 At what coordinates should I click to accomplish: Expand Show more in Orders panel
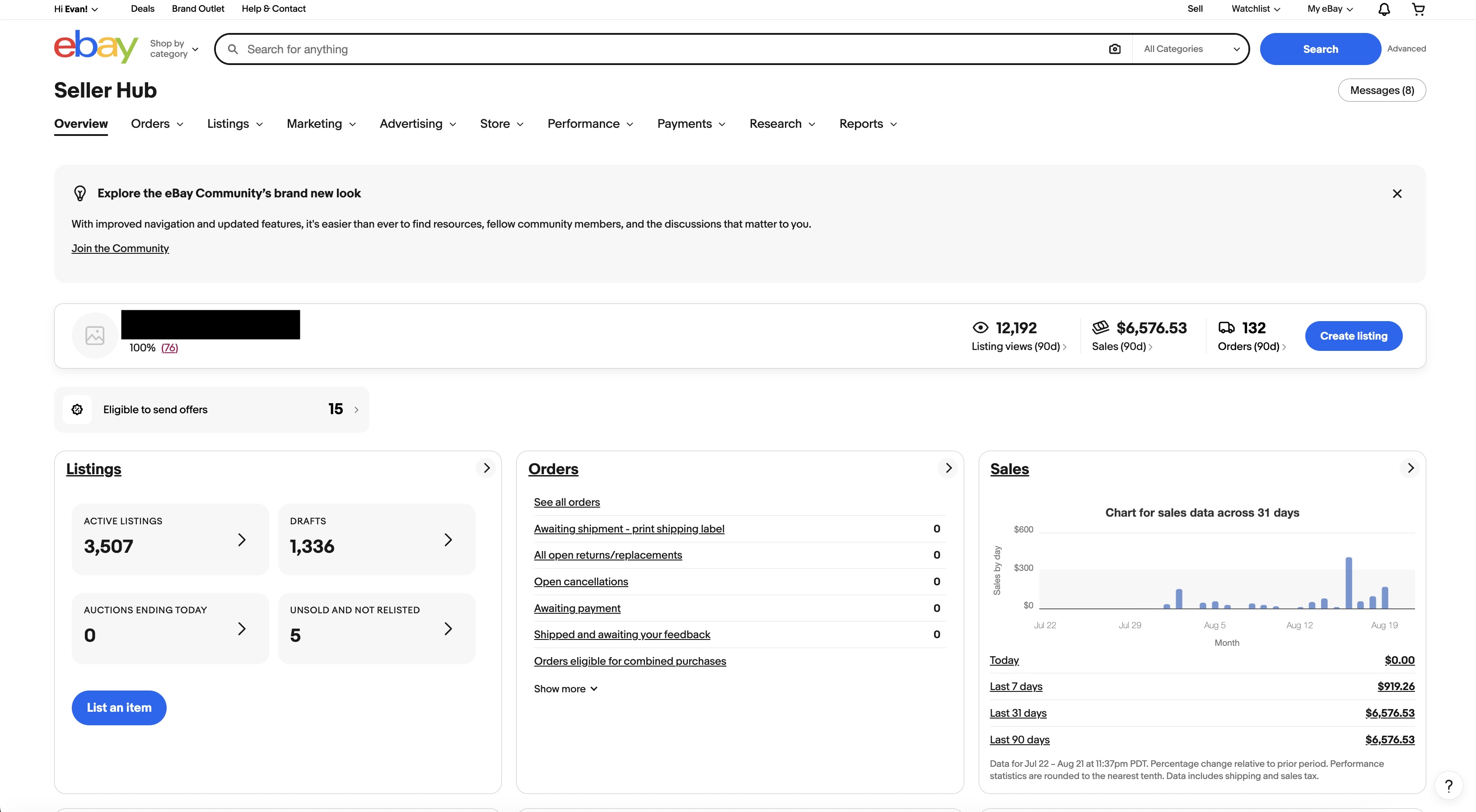(x=565, y=689)
